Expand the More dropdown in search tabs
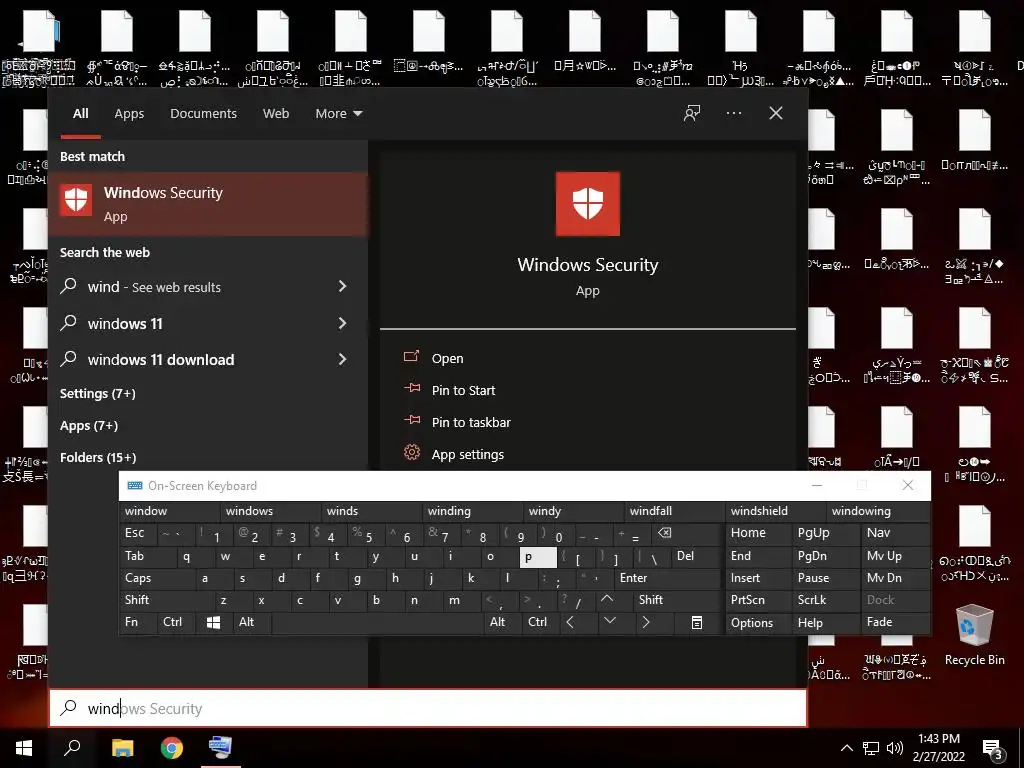Image resolution: width=1024 pixels, height=768 pixels. [x=338, y=113]
